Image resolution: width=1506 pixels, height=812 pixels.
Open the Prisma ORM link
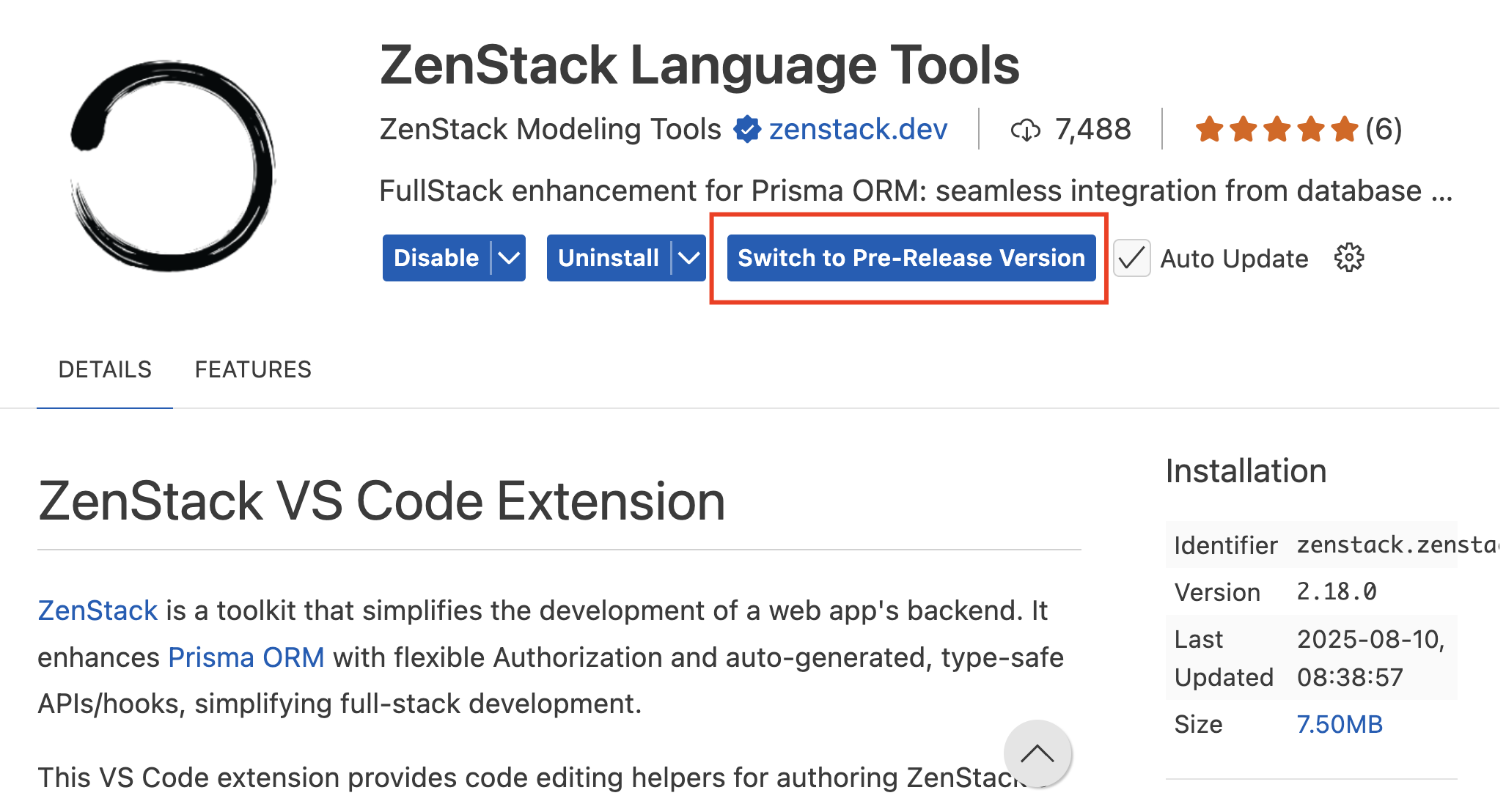click(x=246, y=657)
